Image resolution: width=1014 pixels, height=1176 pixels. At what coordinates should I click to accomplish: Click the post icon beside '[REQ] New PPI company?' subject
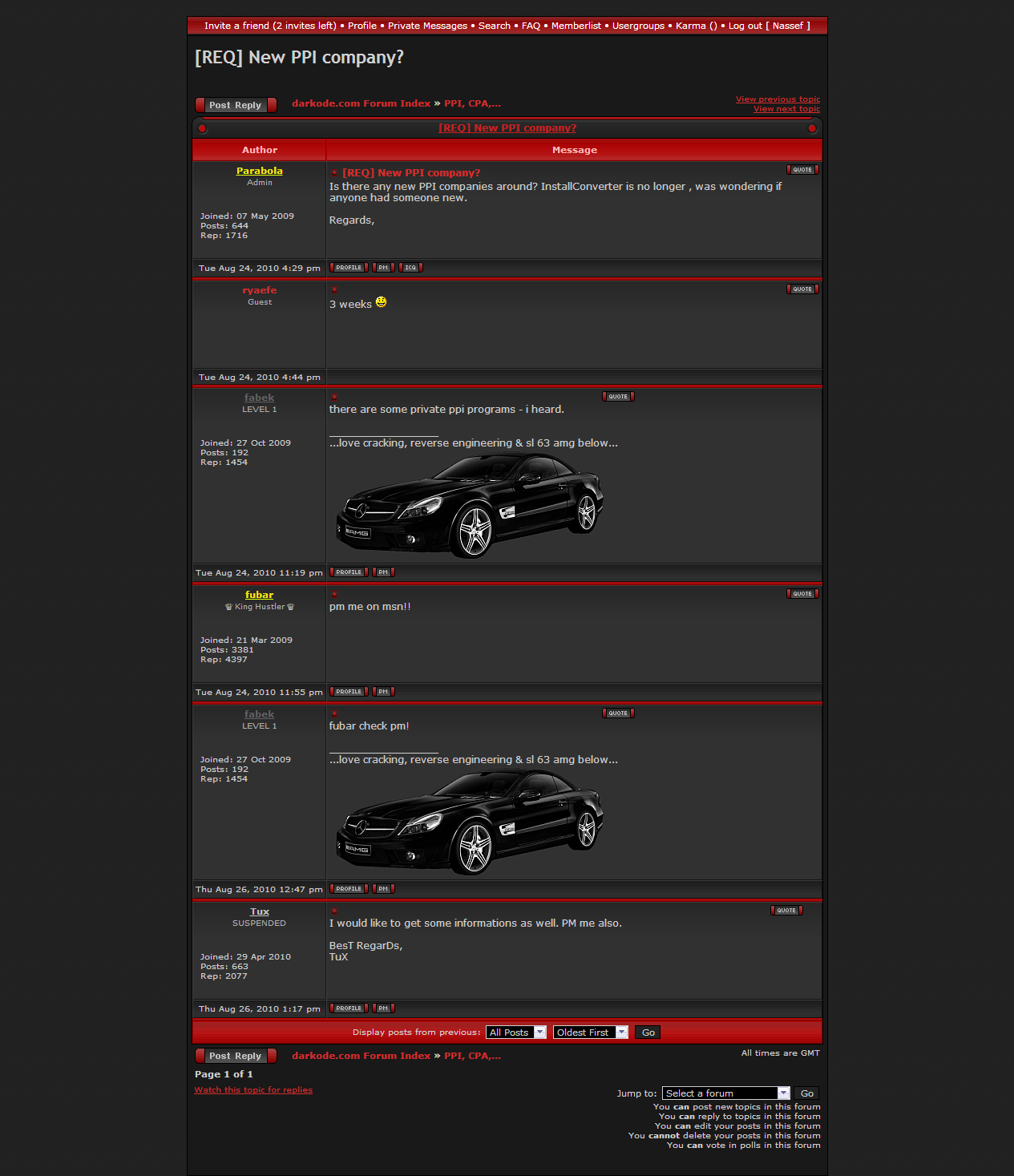pyautogui.click(x=334, y=173)
